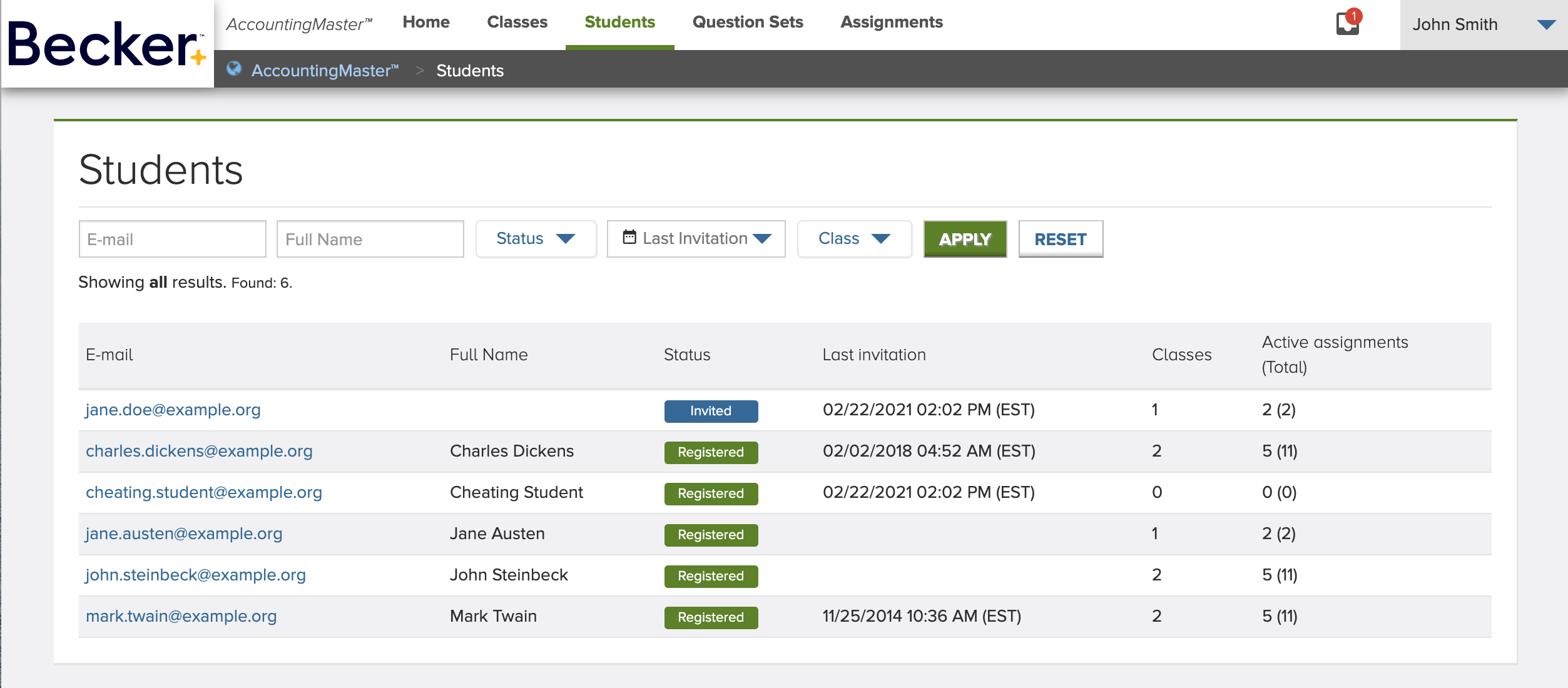
Task: Click the Students breadcrumb text
Action: (x=470, y=71)
